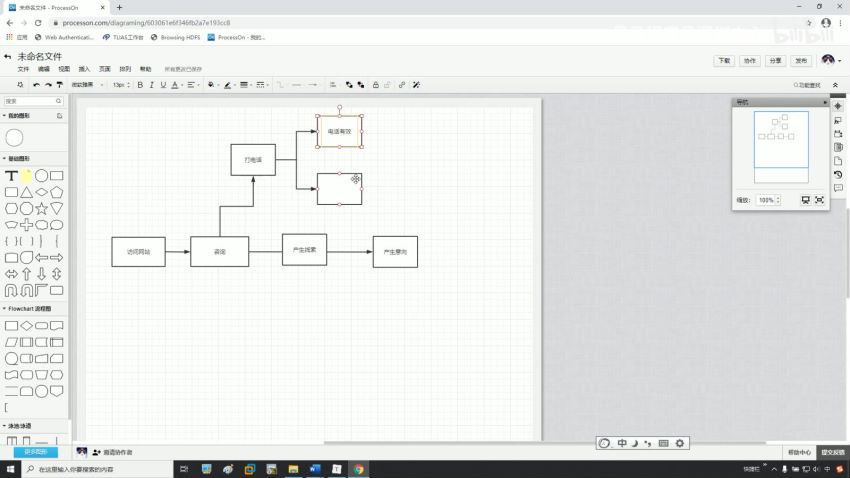Open line width dropdown

point(244,85)
